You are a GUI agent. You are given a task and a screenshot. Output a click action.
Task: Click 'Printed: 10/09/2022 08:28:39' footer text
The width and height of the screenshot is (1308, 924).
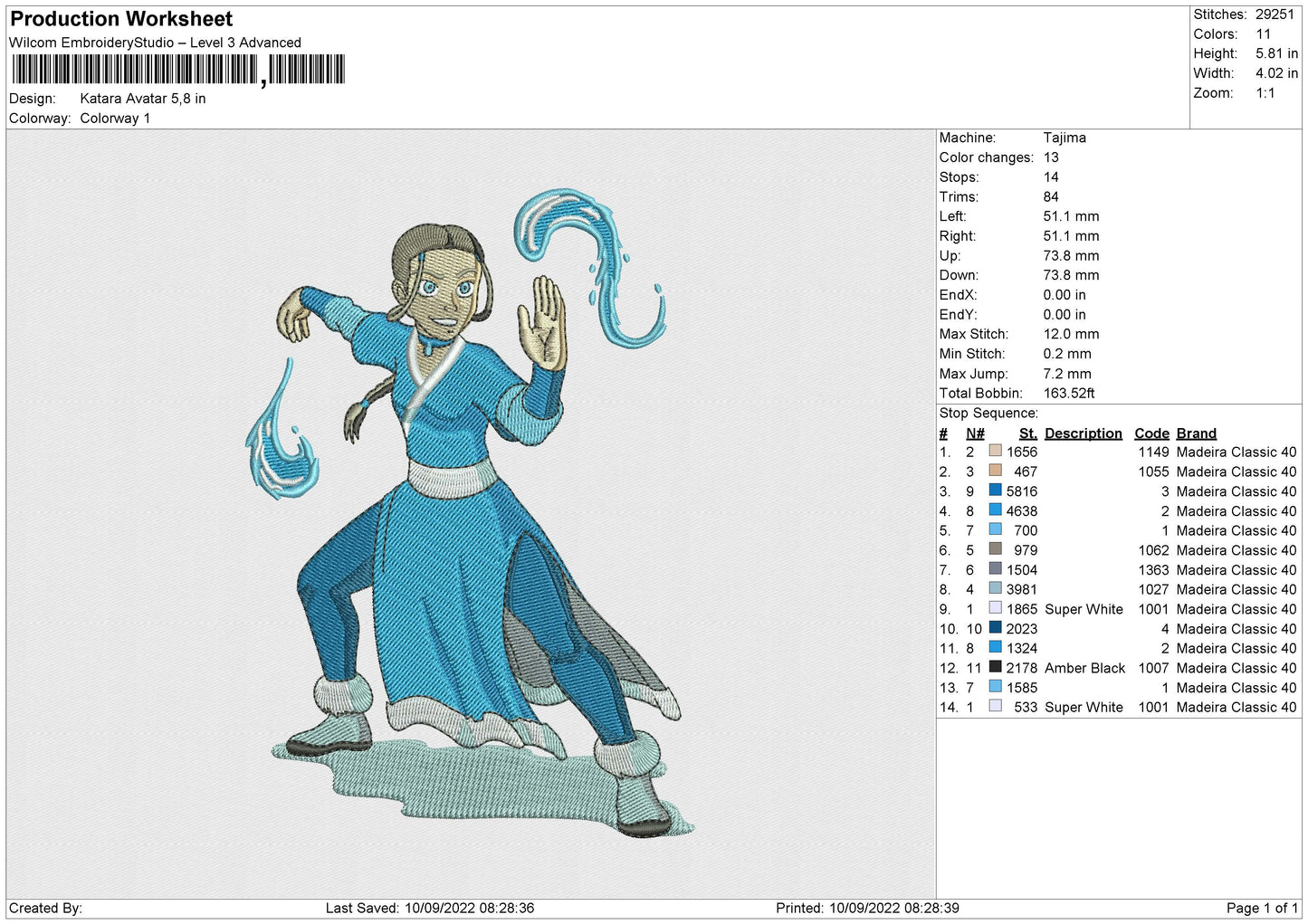point(867,908)
